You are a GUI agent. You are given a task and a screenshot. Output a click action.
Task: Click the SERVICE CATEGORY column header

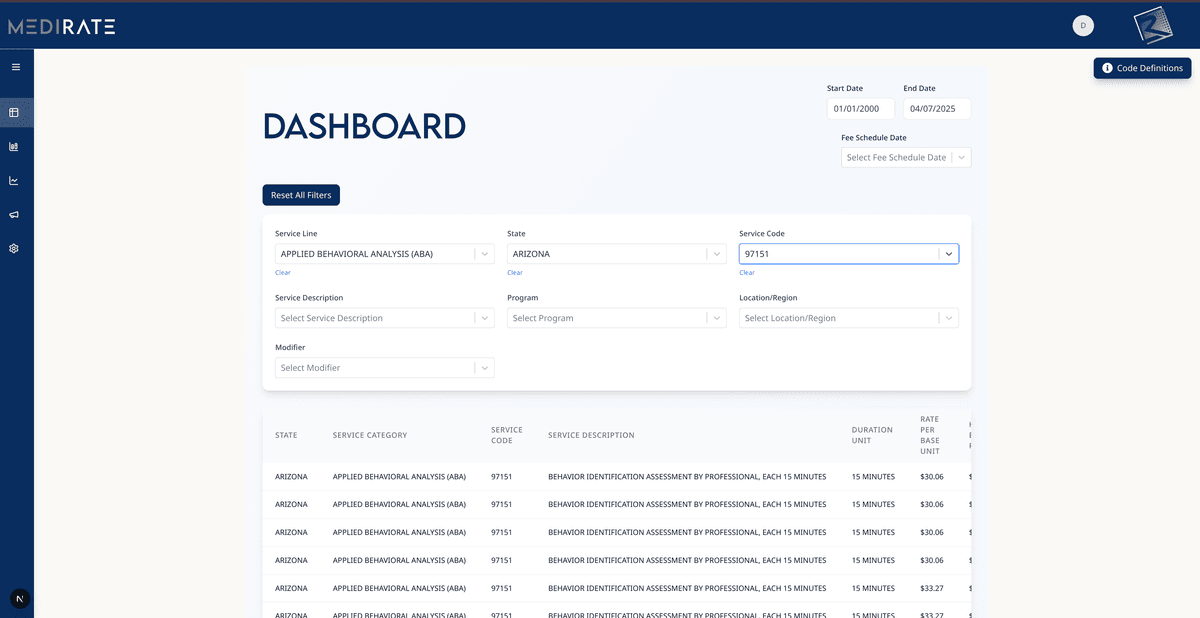370,435
